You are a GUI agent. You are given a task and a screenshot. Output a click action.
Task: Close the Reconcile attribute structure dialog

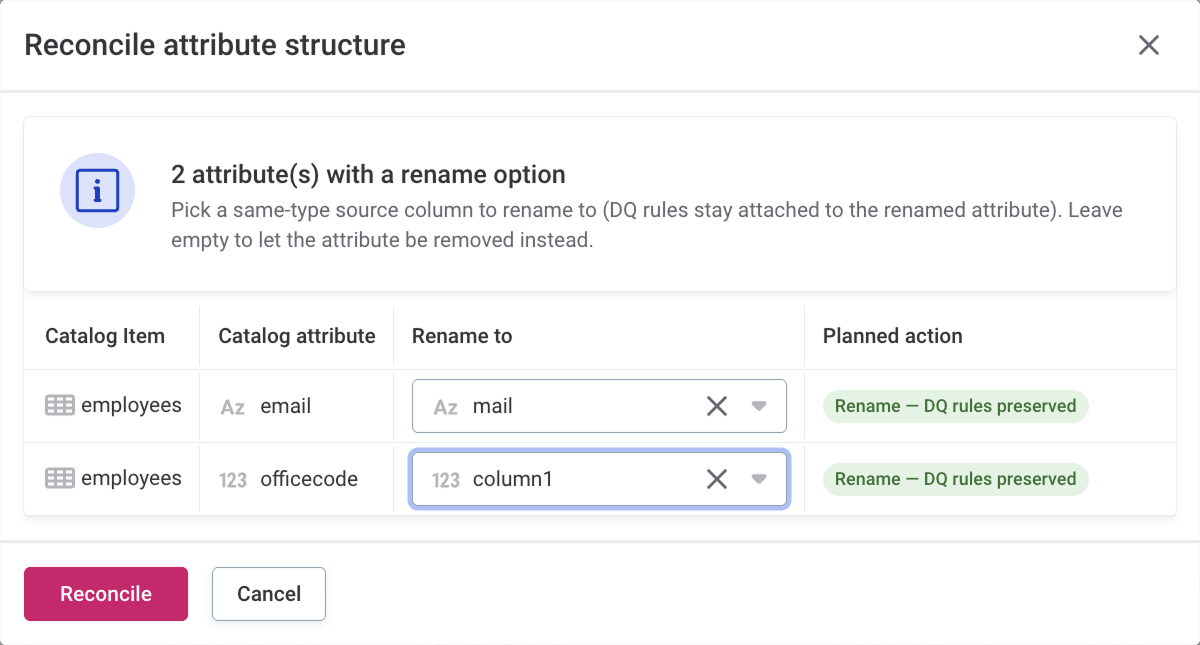[x=1148, y=45]
